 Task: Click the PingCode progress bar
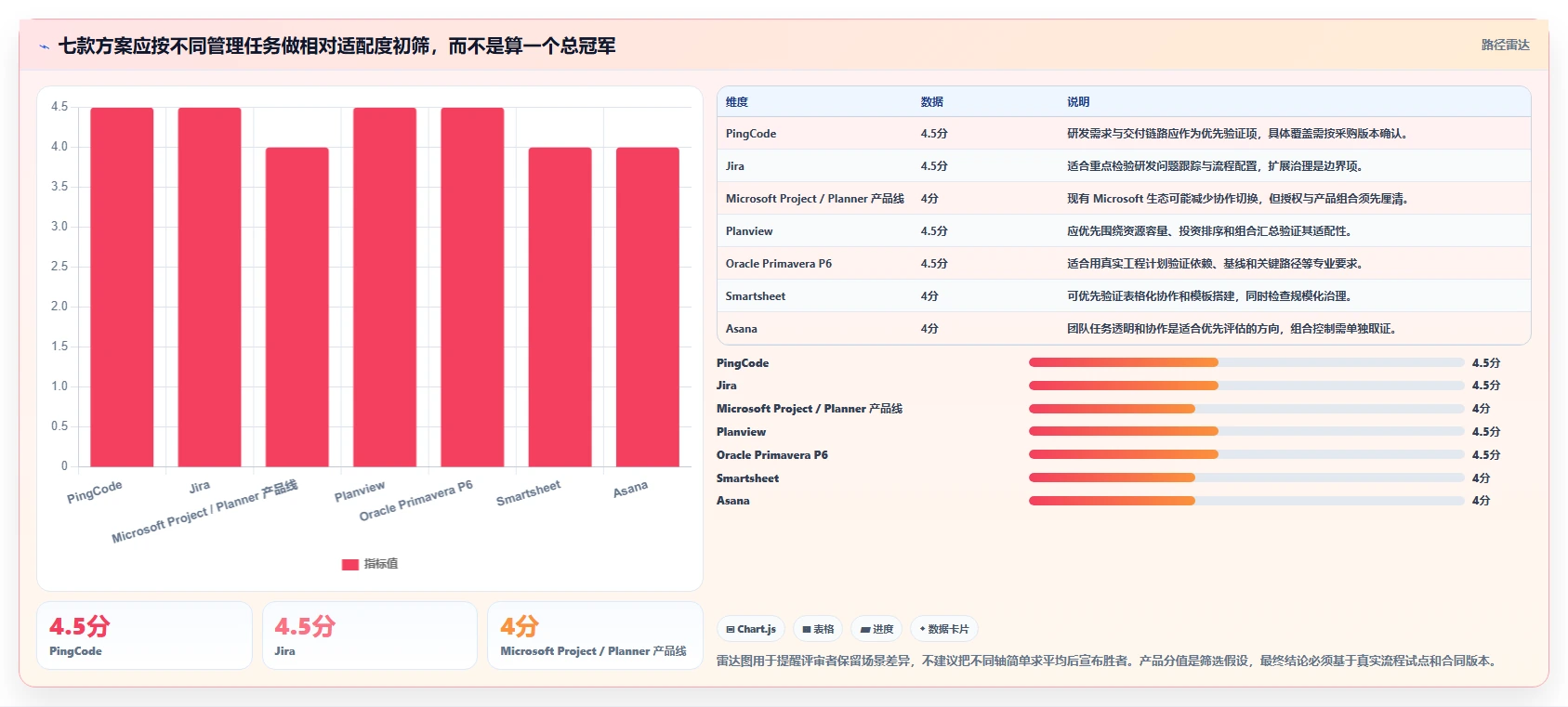(1246, 362)
